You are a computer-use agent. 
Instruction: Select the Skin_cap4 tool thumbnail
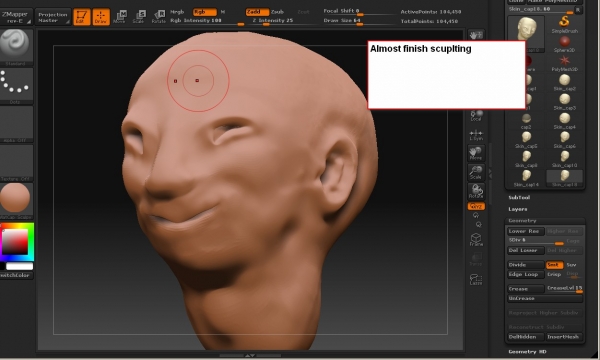pos(564,121)
